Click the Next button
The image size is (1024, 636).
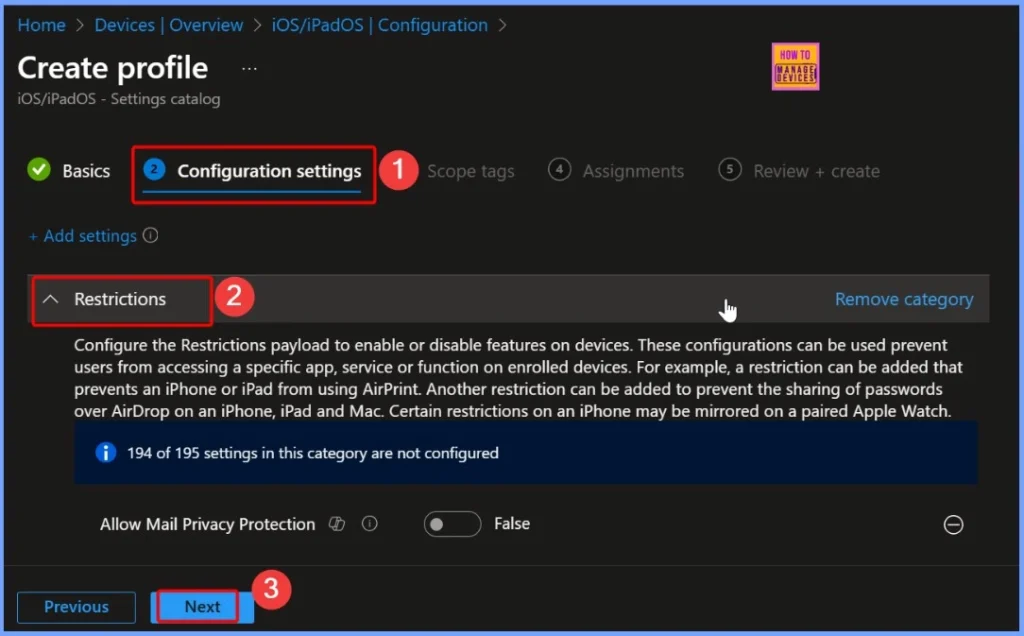201,606
